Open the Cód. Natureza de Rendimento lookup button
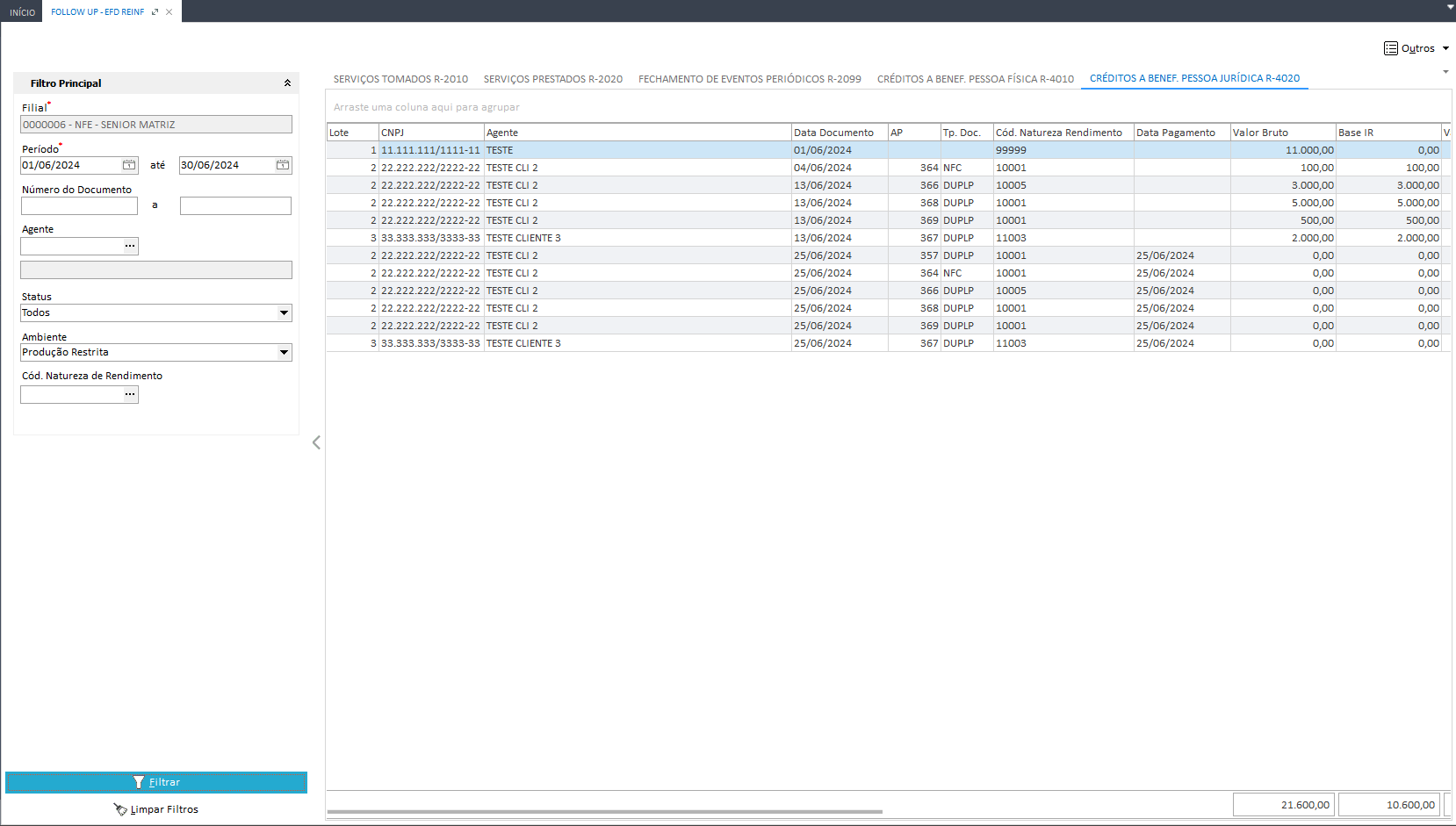The width and height of the screenshot is (1456, 826). click(x=130, y=394)
